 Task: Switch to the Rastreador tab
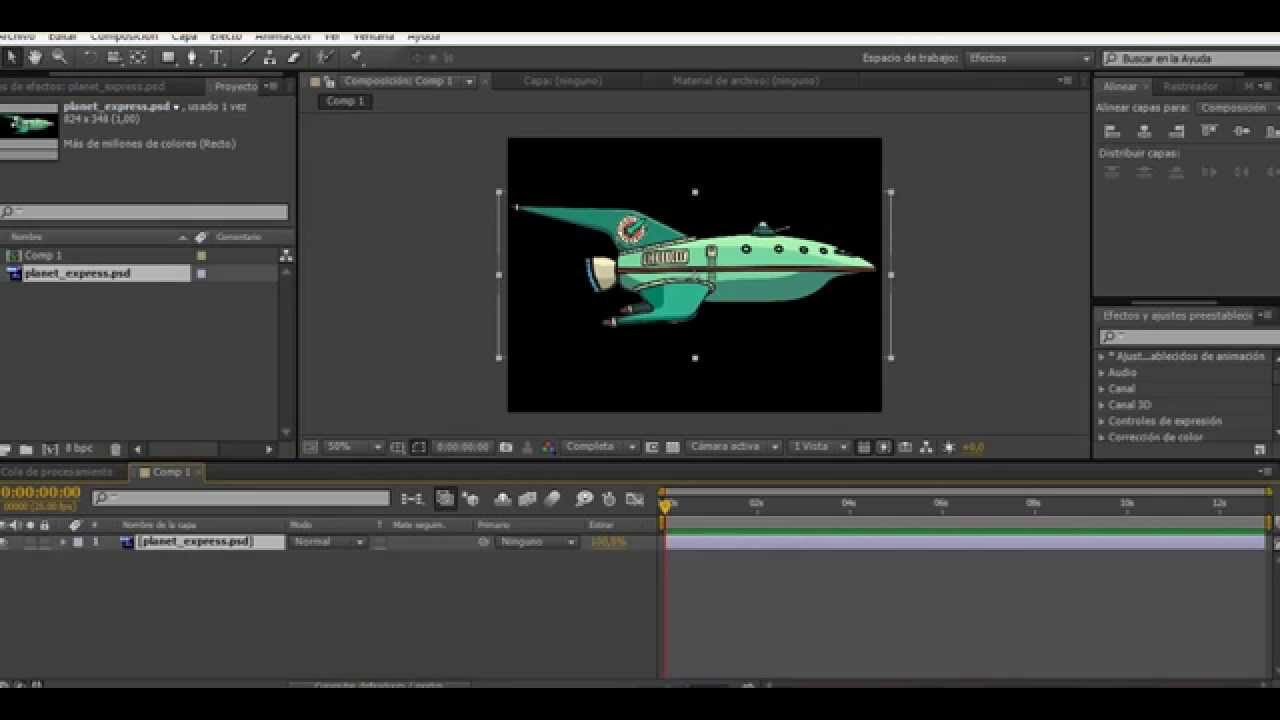(x=1191, y=87)
